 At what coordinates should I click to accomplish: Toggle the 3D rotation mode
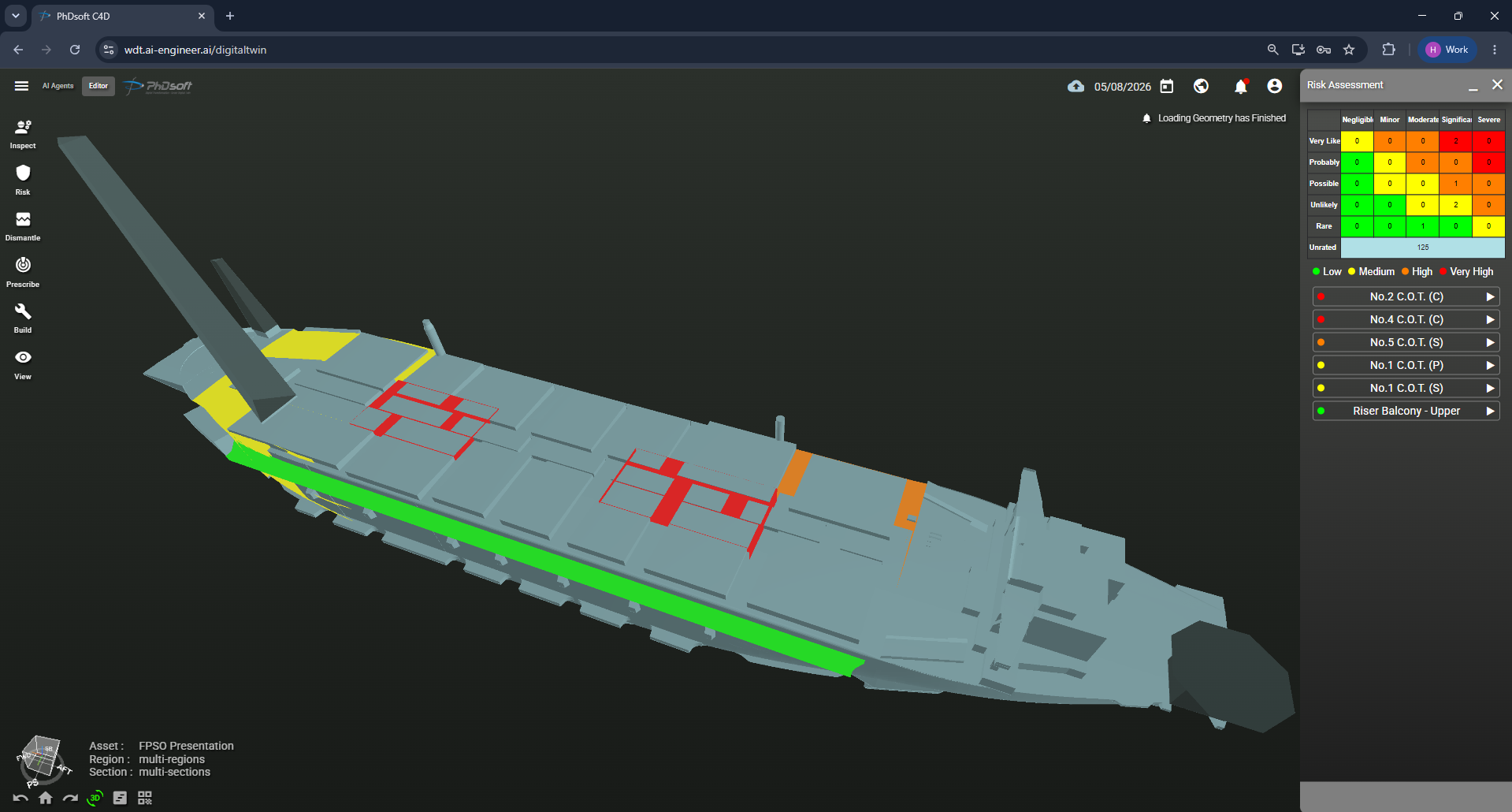(95, 798)
